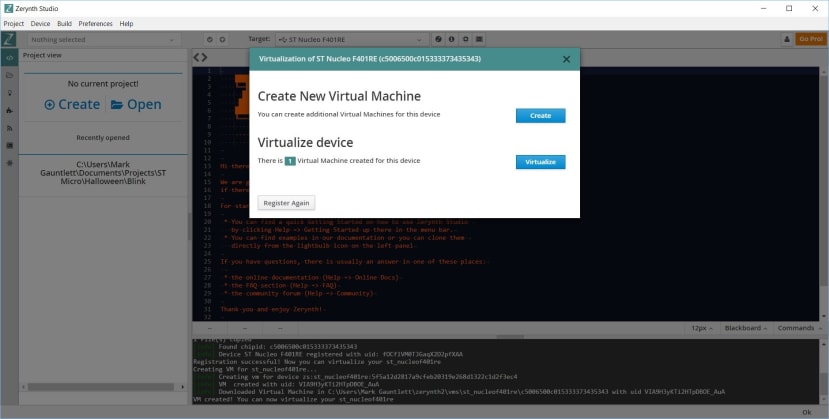The width and height of the screenshot is (829, 419).
Task: Click the register device square icon
Action: 465,40
